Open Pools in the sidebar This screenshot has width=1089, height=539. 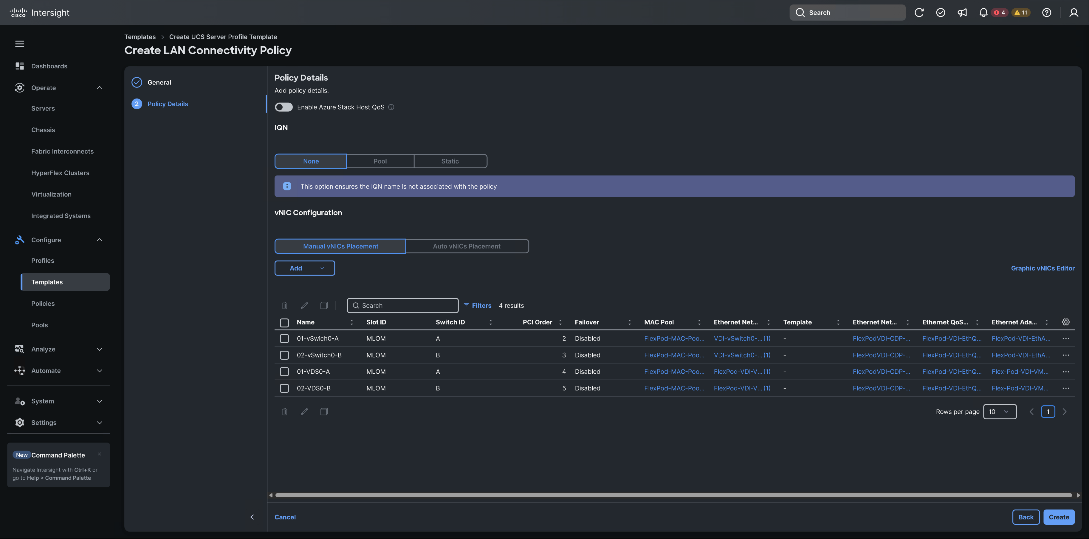pyautogui.click(x=40, y=325)
